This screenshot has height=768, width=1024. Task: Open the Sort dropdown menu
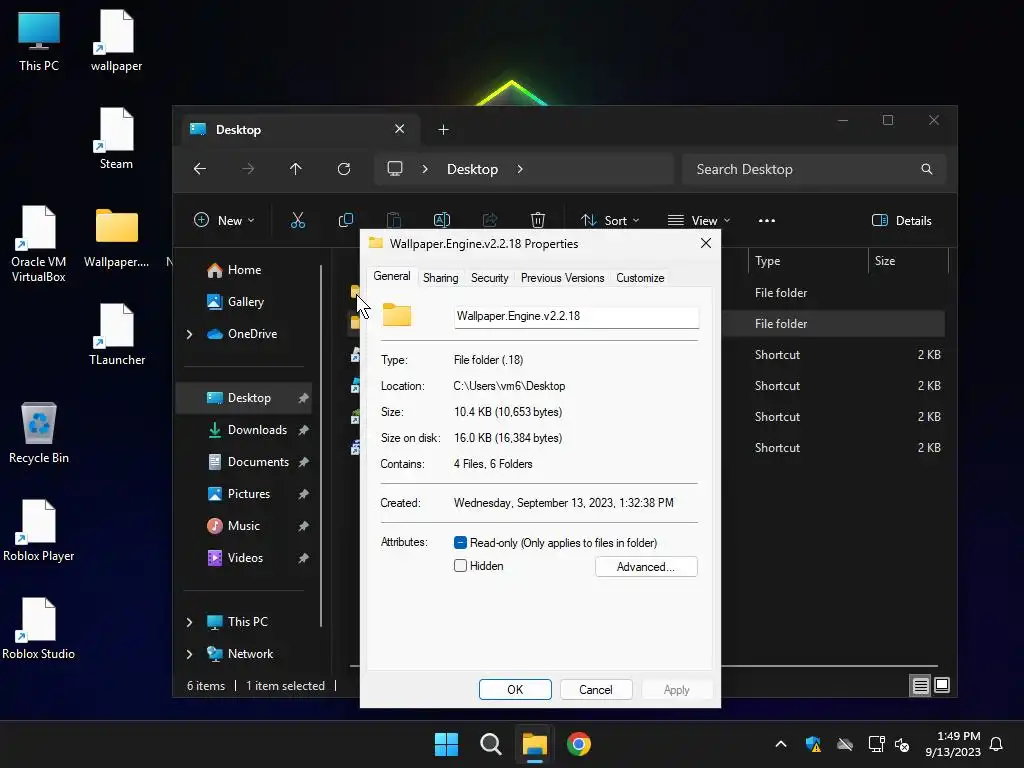coord(610,221)
